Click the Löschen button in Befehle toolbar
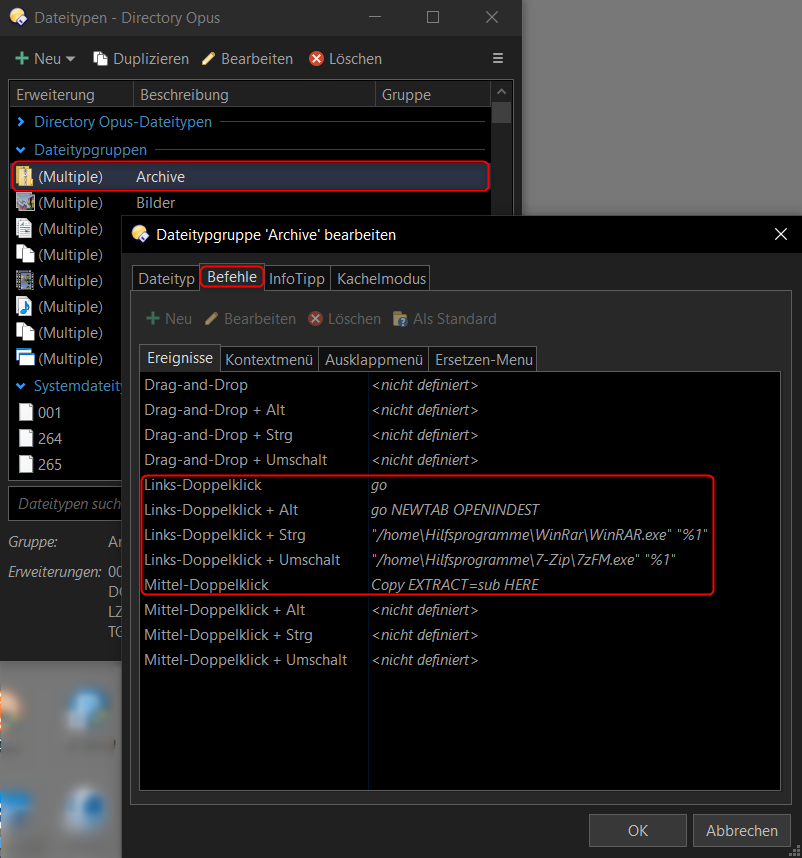Screen dimensions: 802x858 345,318
